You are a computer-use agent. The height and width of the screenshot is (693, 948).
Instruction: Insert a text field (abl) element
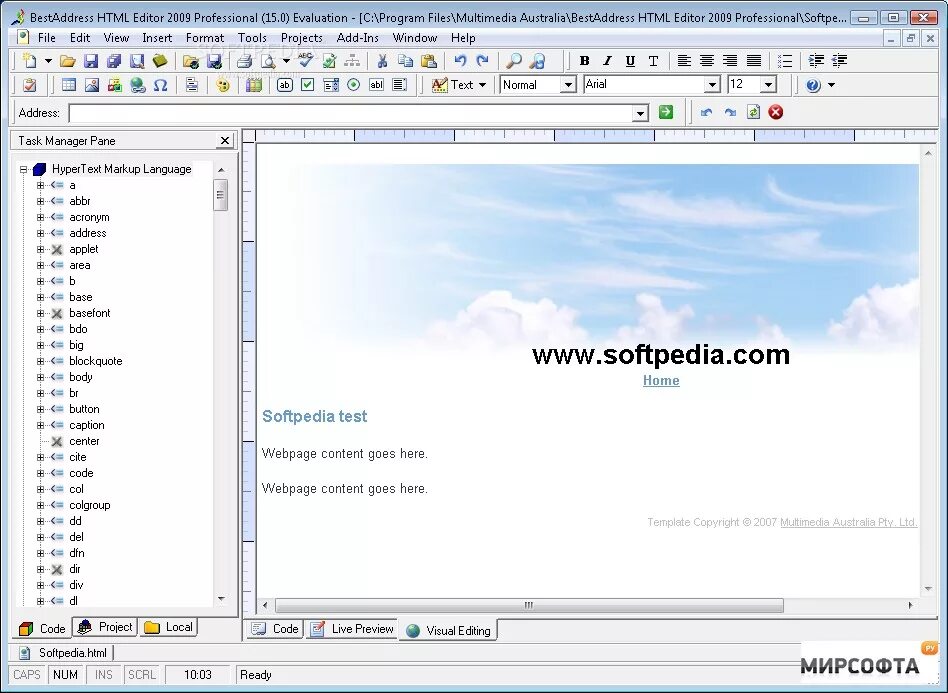376,85
